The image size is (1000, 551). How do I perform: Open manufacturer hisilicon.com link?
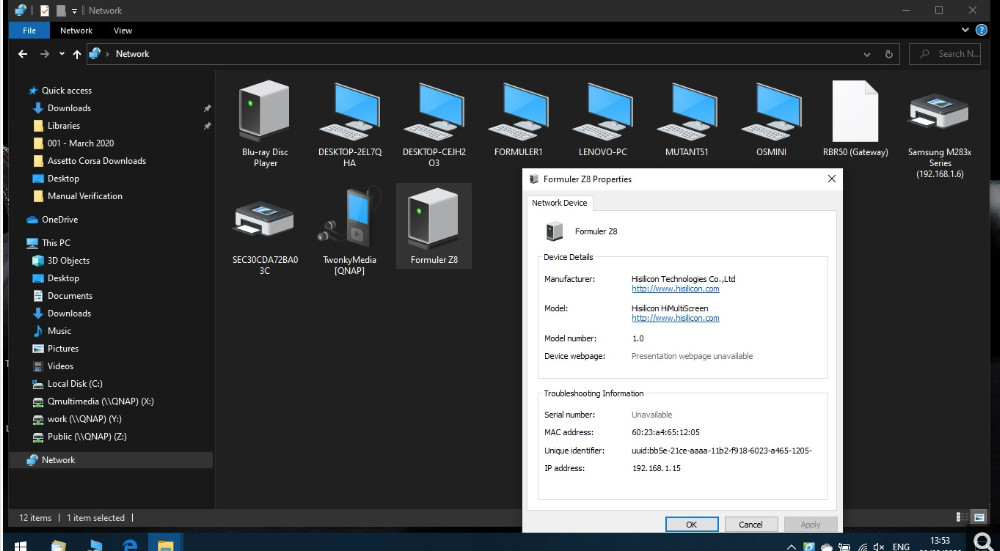tap(675, 289)
